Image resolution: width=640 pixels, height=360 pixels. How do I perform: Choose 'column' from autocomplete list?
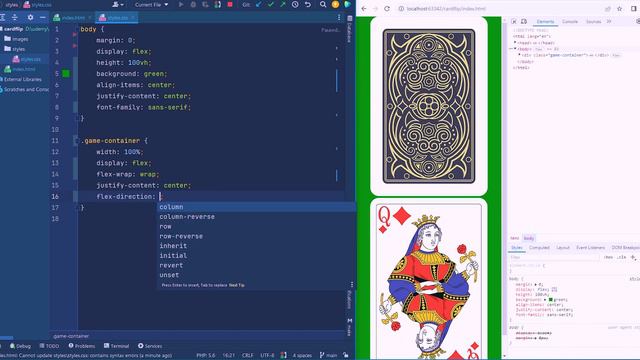click(x=257, y=207)
